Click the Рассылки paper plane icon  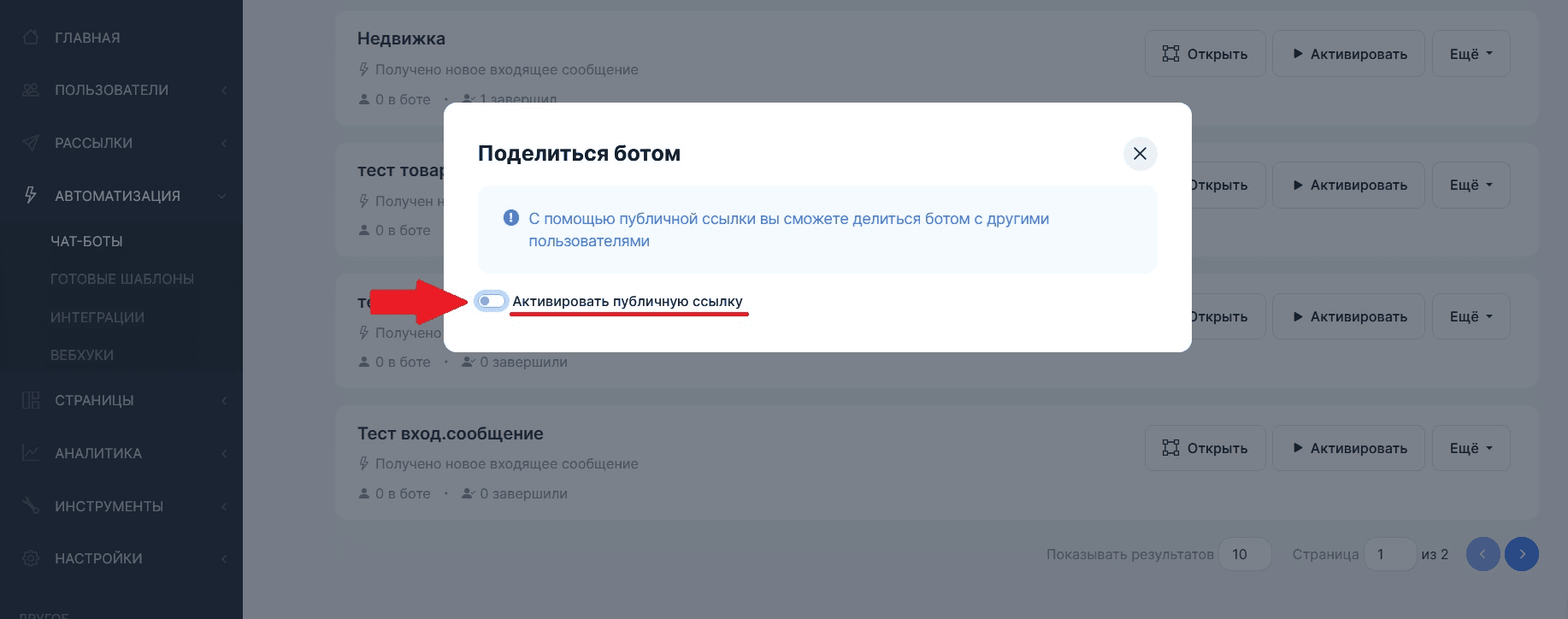[x=31, y=143]
